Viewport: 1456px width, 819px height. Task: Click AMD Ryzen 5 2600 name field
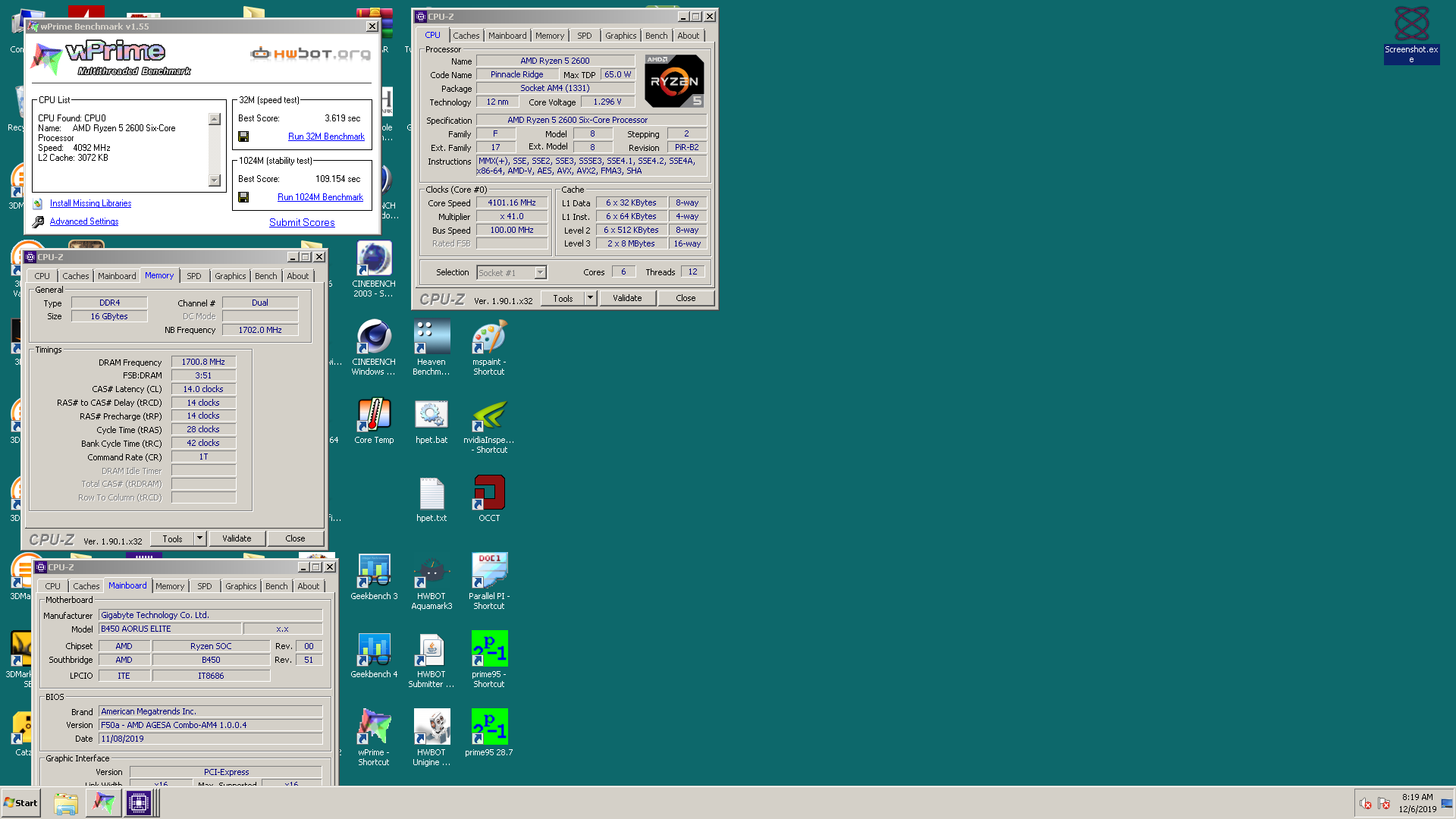point(555,61)
